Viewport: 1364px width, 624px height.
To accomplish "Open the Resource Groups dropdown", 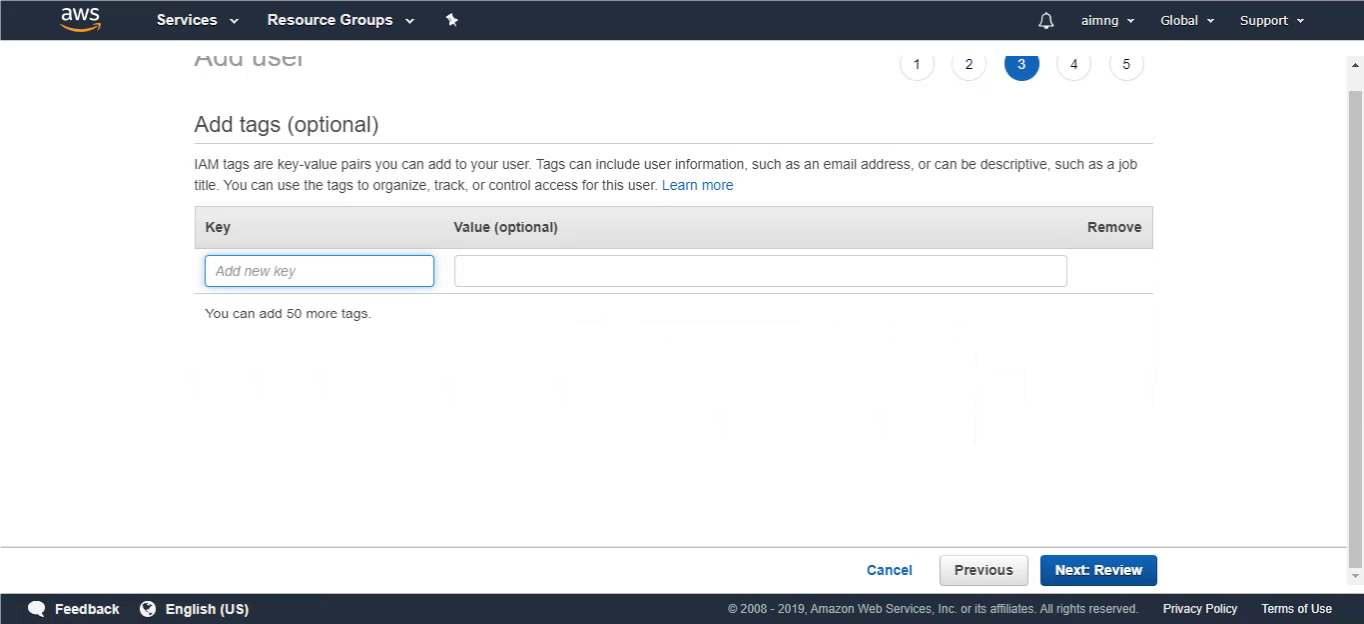I will coord(341,20).
